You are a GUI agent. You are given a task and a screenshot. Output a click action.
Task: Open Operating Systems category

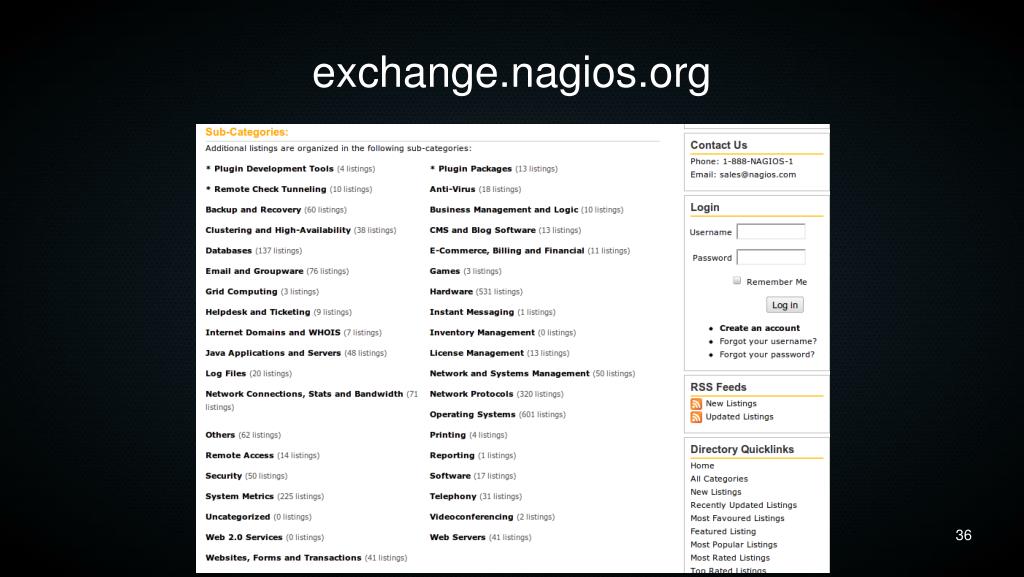(x=472, y=414)
